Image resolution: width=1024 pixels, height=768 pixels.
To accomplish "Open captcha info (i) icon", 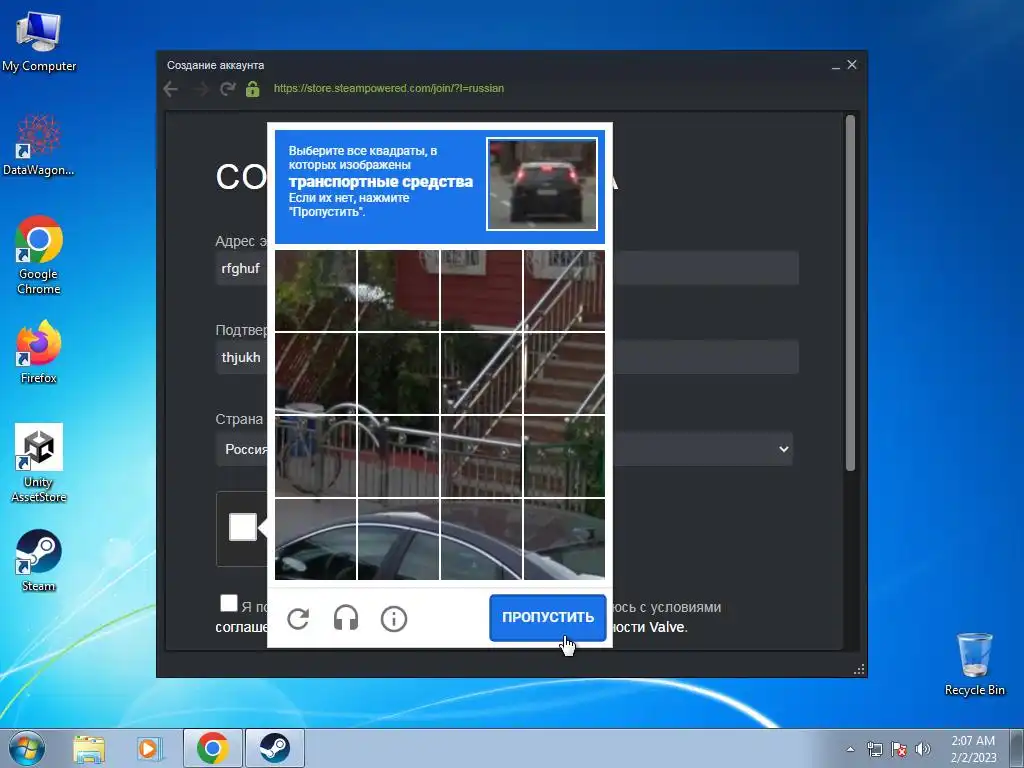I will point(394,618).
